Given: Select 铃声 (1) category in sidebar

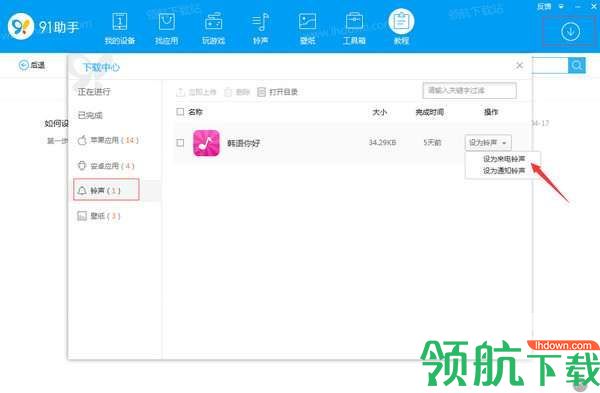Looking at the screenshot, I should [106, 189].
